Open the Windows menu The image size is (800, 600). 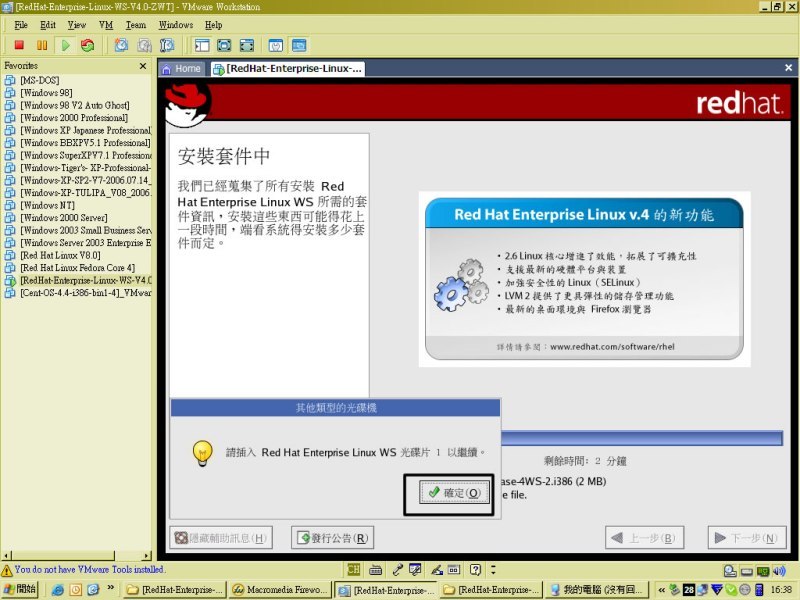pos(176,25)
